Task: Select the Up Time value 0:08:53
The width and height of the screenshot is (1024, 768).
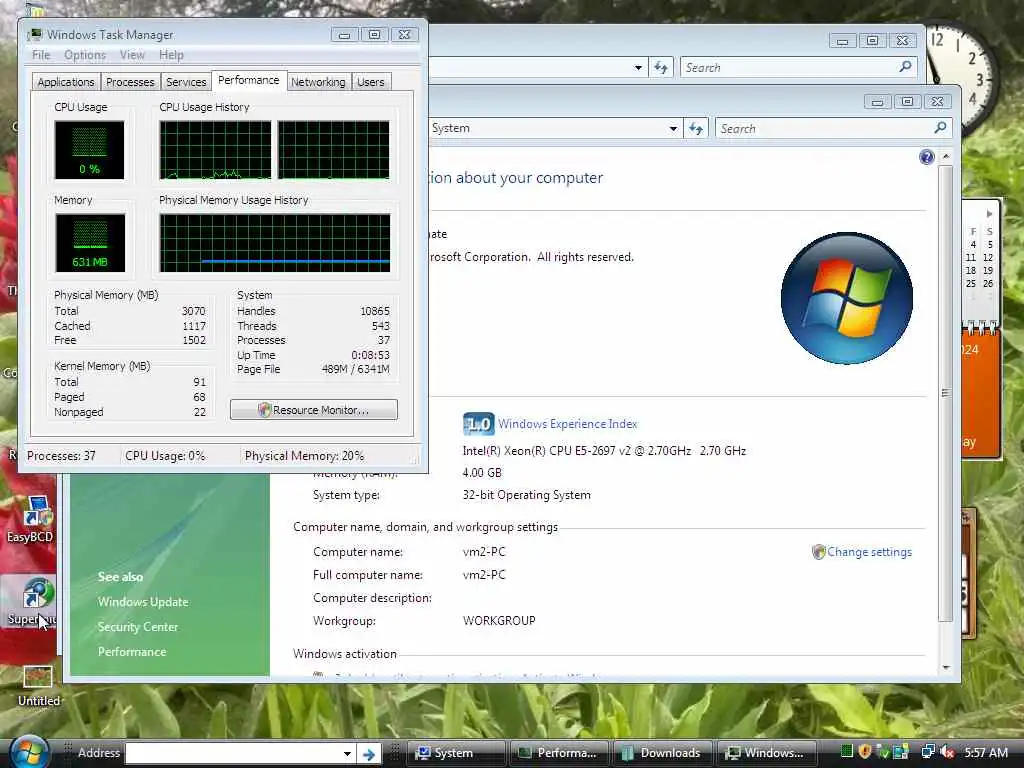Action: tap(370, 355)
